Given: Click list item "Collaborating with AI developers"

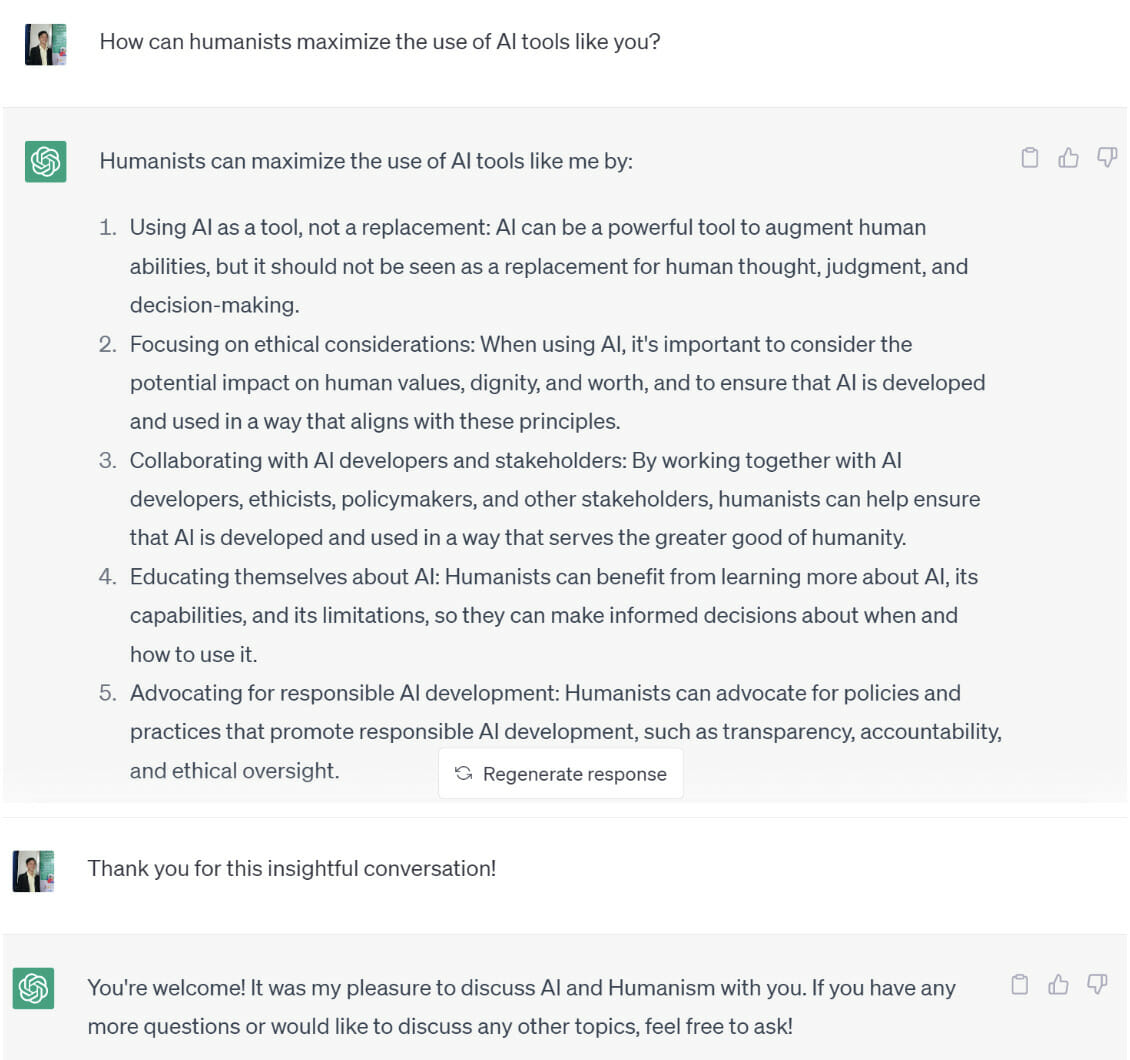Looking at the screenshot, I should [539, 499].
